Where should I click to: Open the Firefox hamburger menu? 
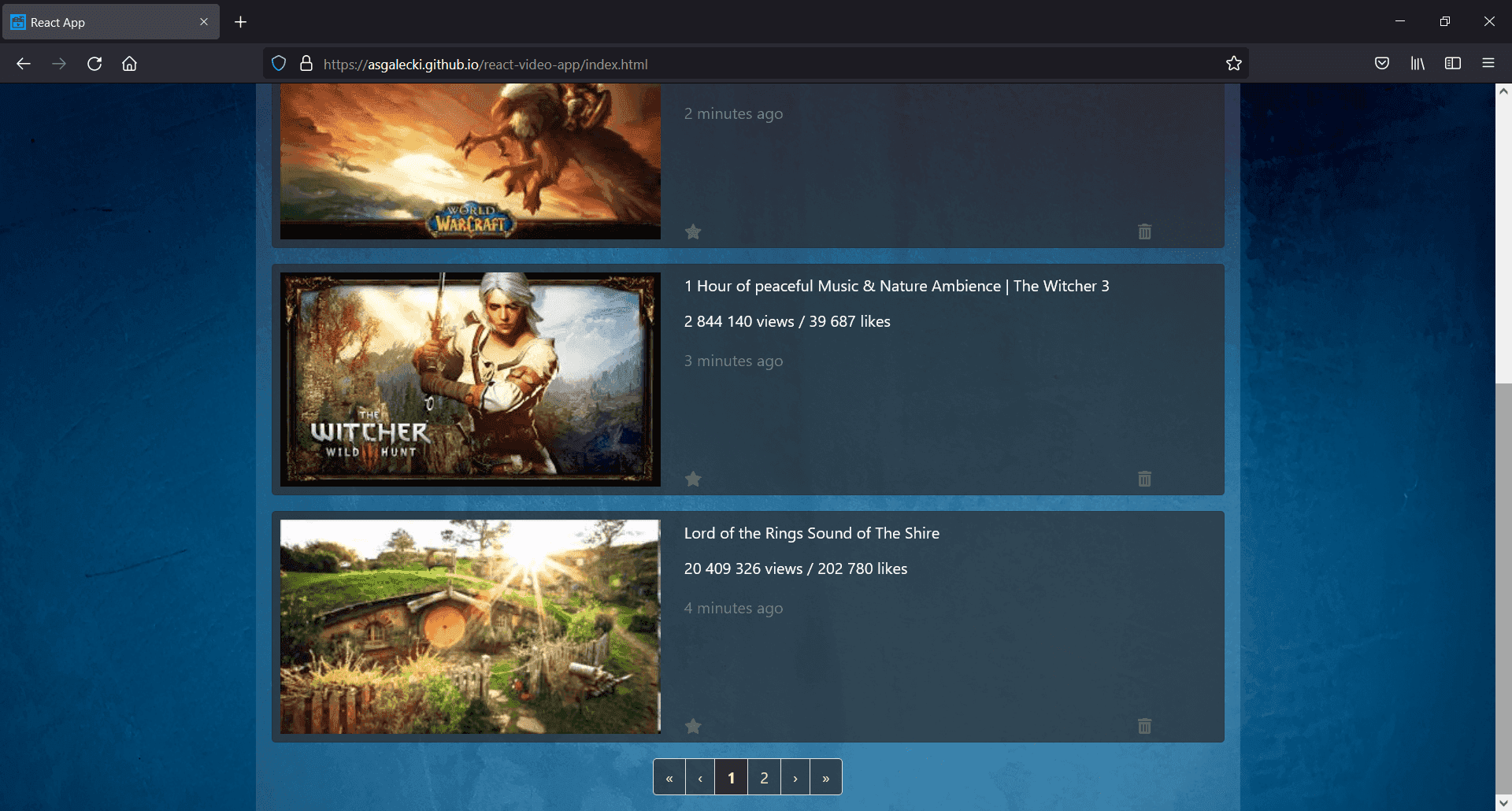[1488, 64]
